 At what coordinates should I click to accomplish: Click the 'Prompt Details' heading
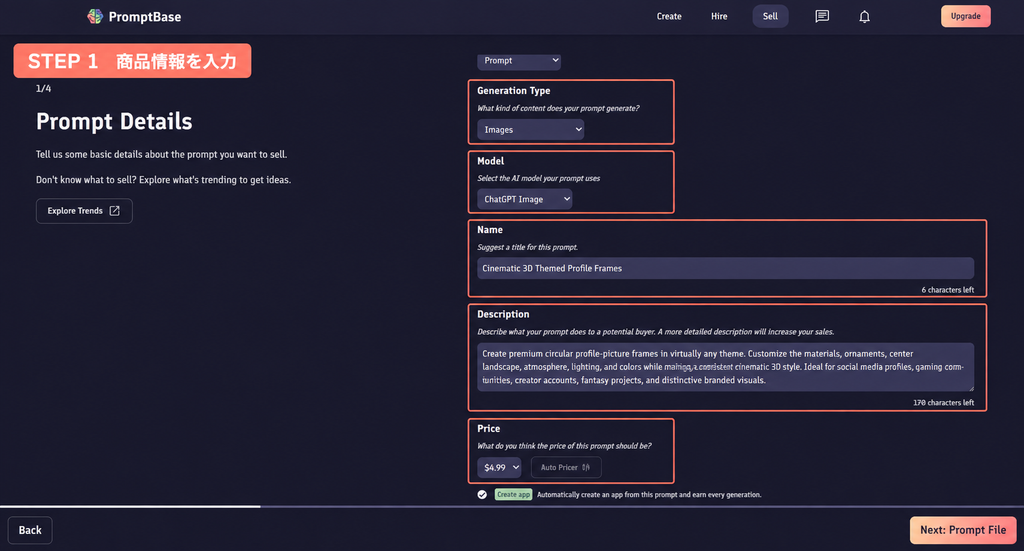(114, 121)
